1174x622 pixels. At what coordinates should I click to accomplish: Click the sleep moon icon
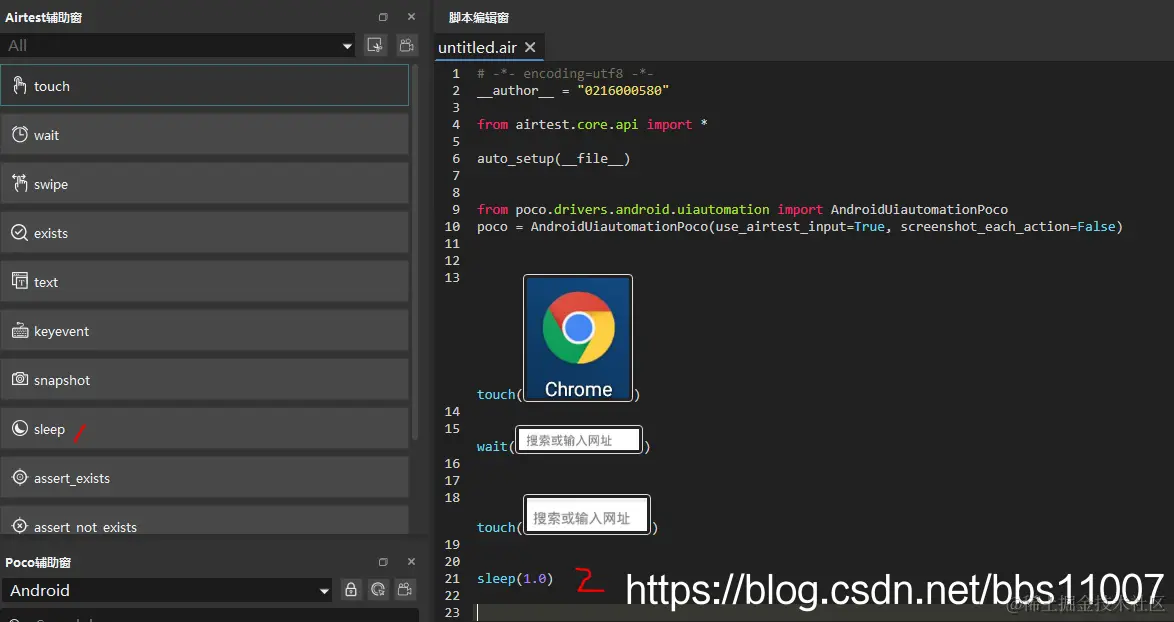(x=19, y=429)
